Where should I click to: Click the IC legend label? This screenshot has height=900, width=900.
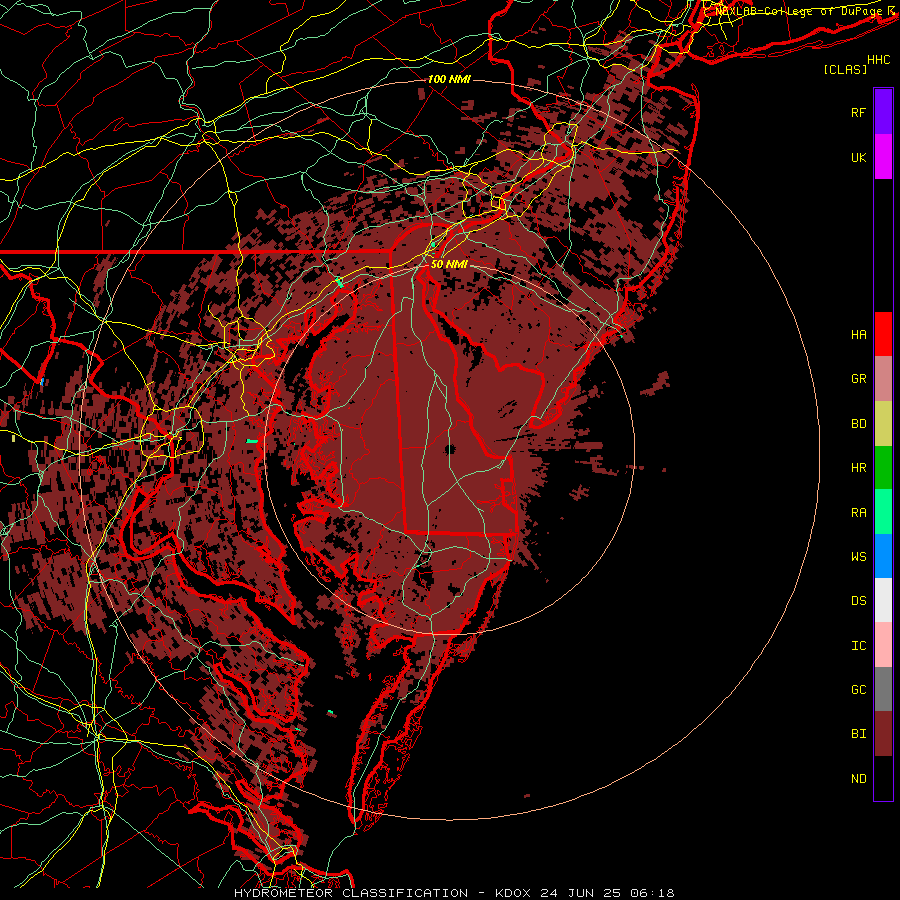[x=858, y=646]
